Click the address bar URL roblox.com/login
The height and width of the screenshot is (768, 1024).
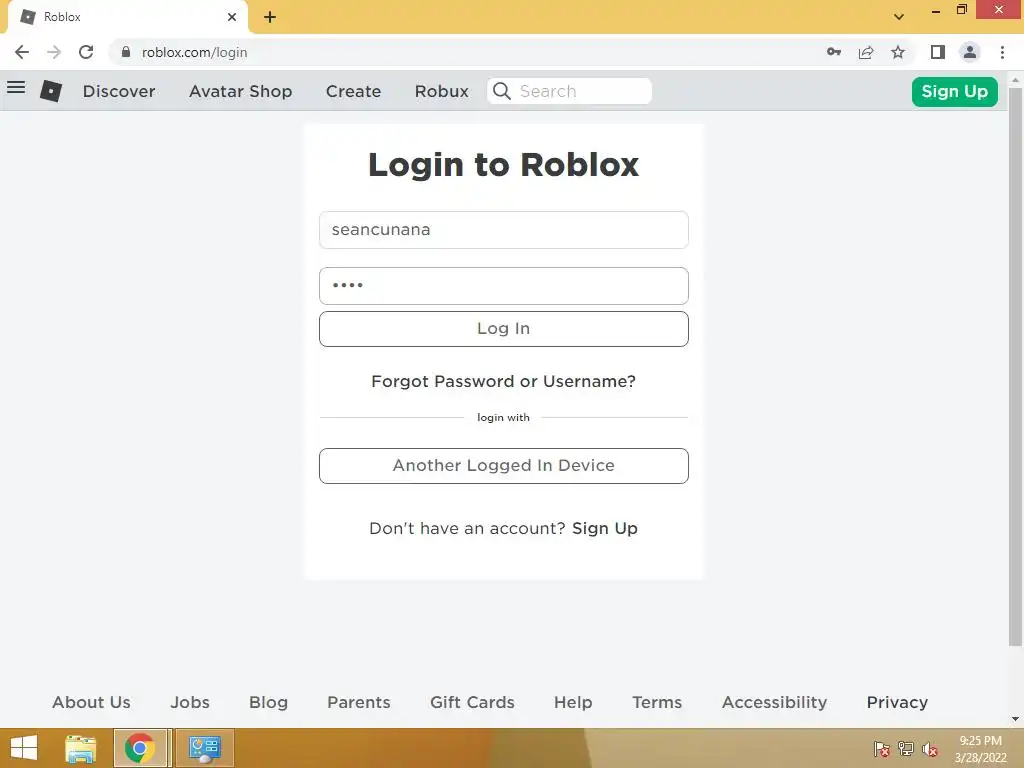click(x=195, y=52)
